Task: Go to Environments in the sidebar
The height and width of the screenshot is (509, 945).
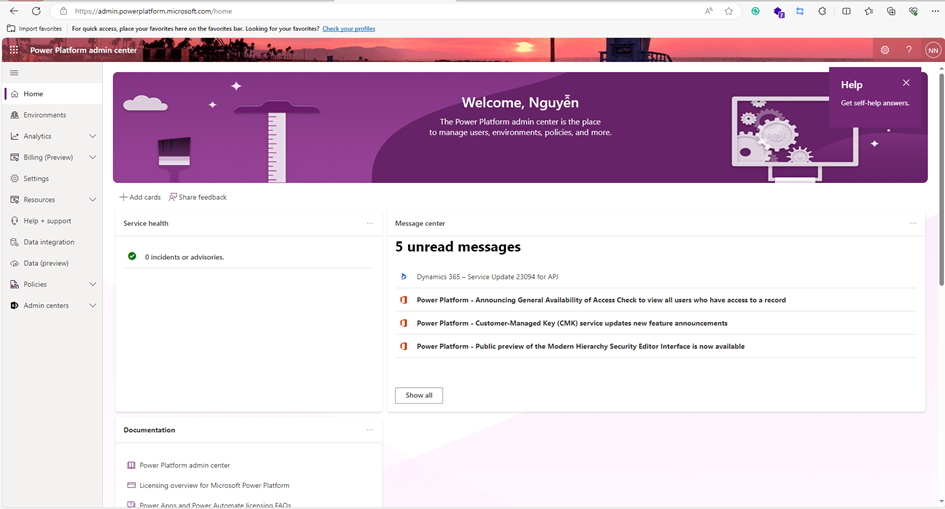Action: [45, 115]
